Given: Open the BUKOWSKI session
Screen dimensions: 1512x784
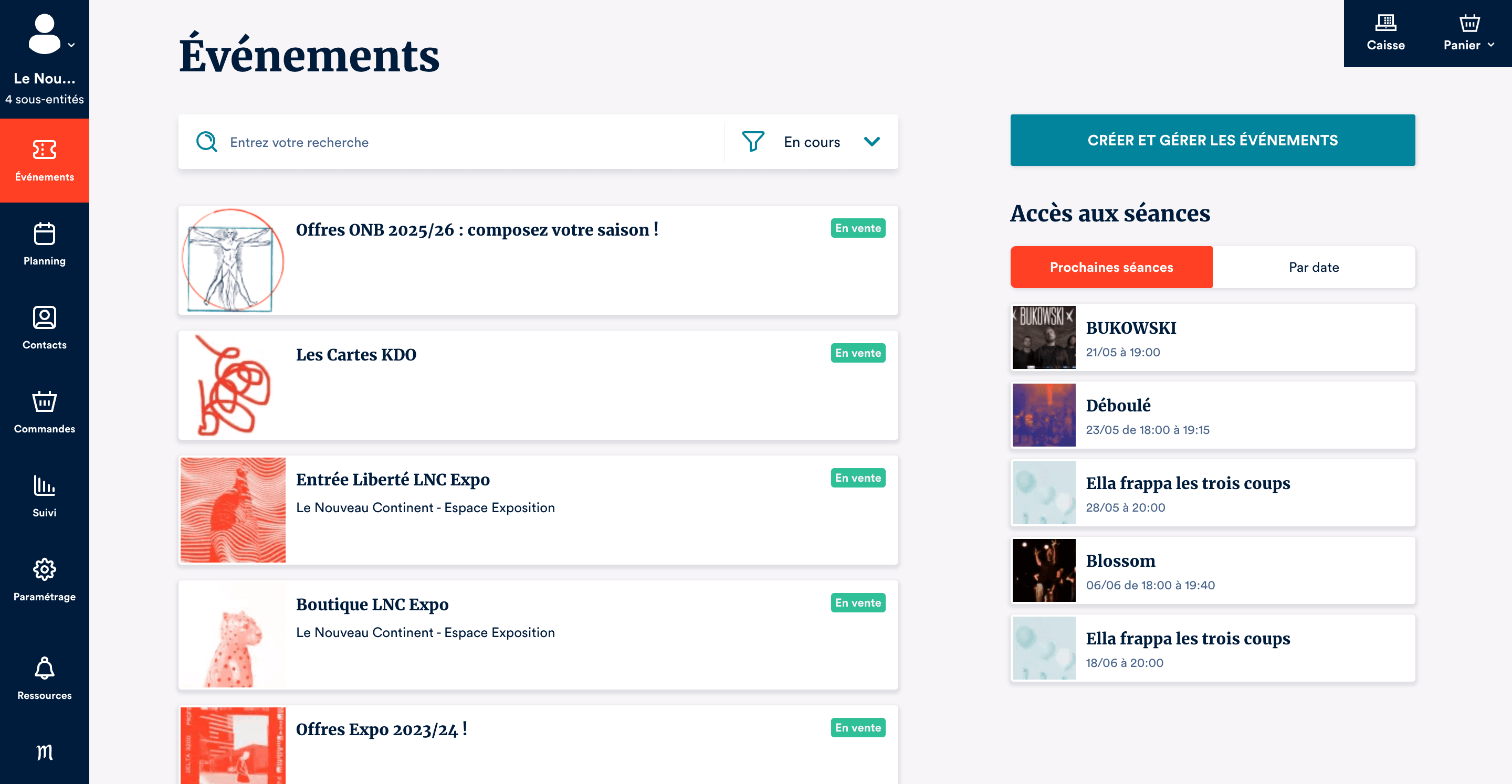Looking at the screenshot, I should point(1213,337).
